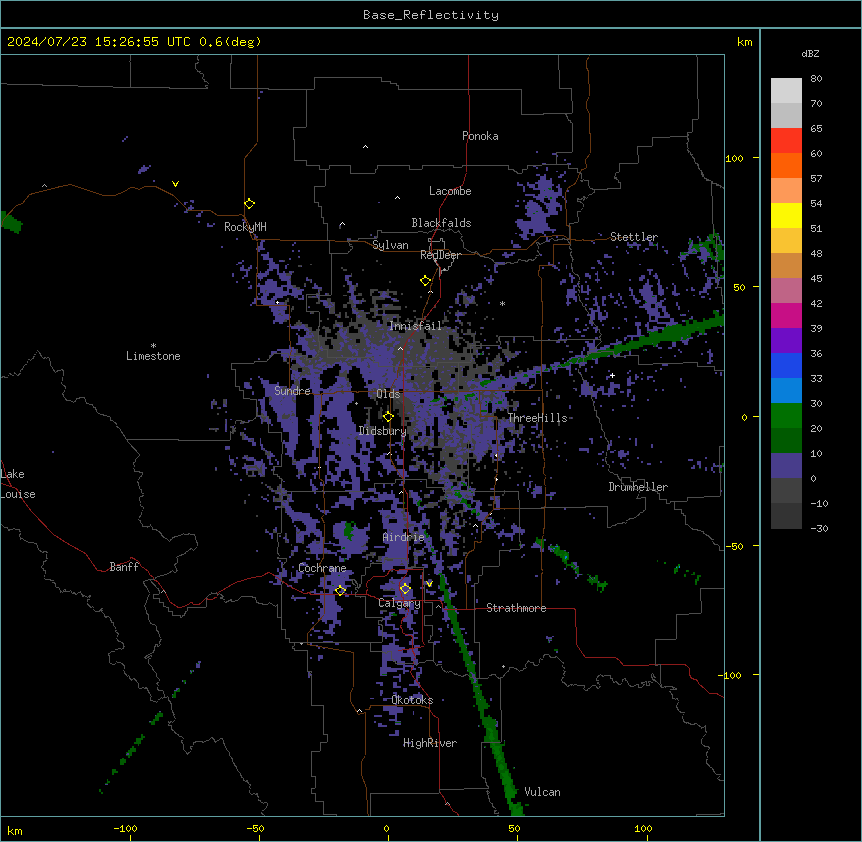
Task: Click the purple 10 dBZ legend swatch
Action: (x=786, y=466)
